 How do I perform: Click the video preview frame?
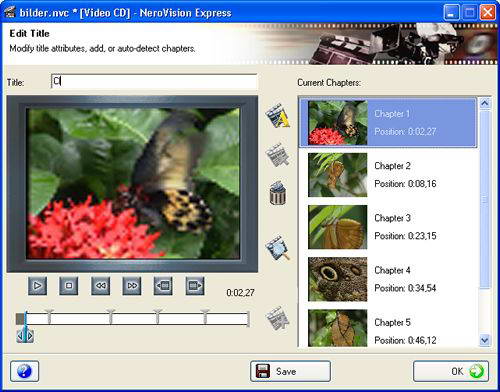(x=132, y=184)
